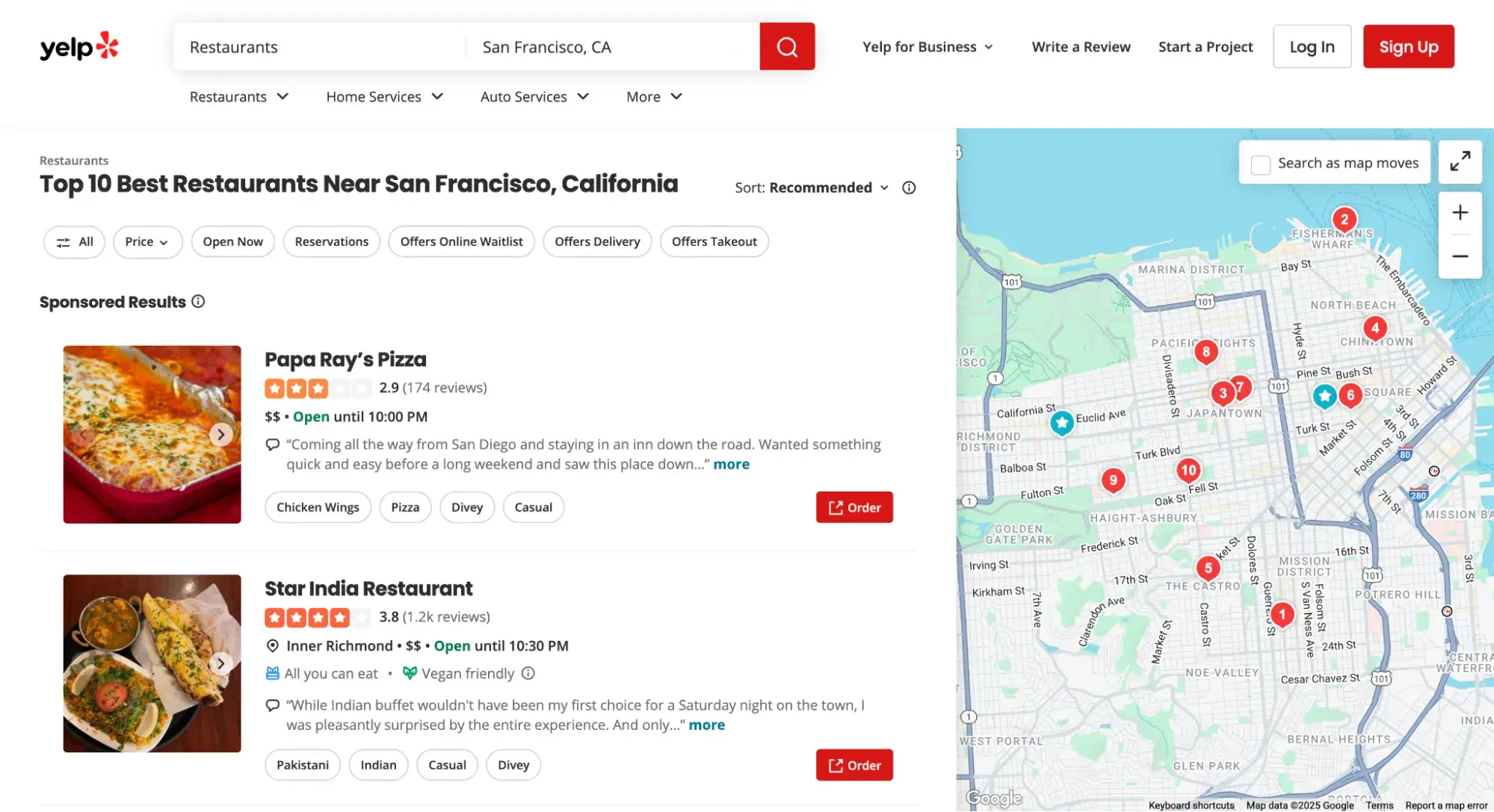The image size is (1494, 812).
Task: Click the San Francisco, CA location field
Action: click(613, 47)
